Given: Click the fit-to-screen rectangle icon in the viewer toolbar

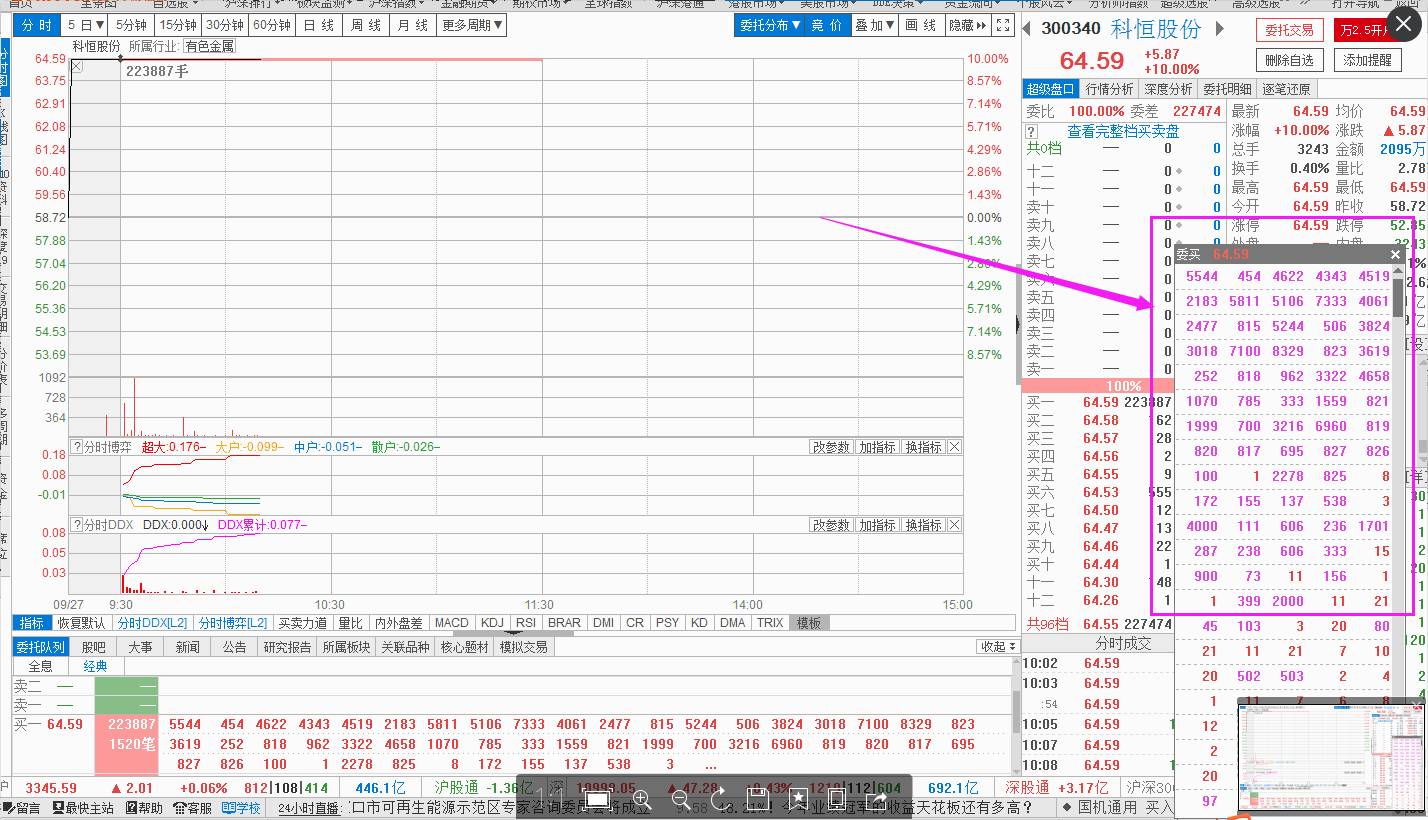Looking at the screenshot, I should (597, 798).
